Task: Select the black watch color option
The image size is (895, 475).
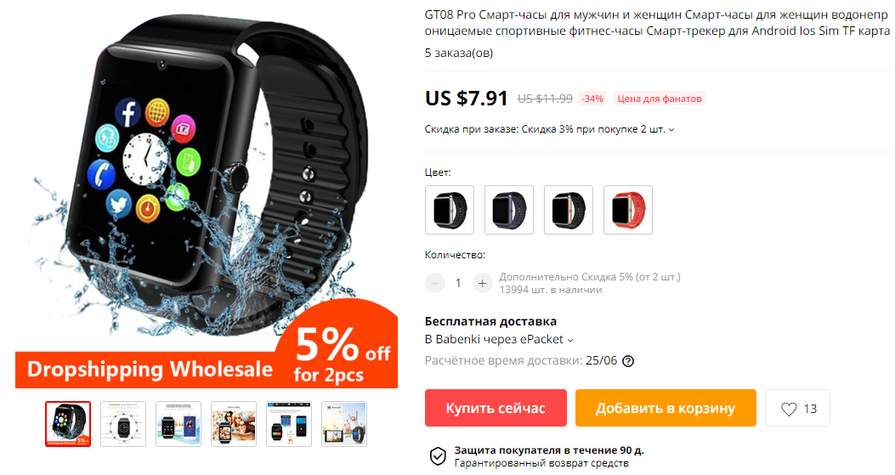Action: point(450,210)
